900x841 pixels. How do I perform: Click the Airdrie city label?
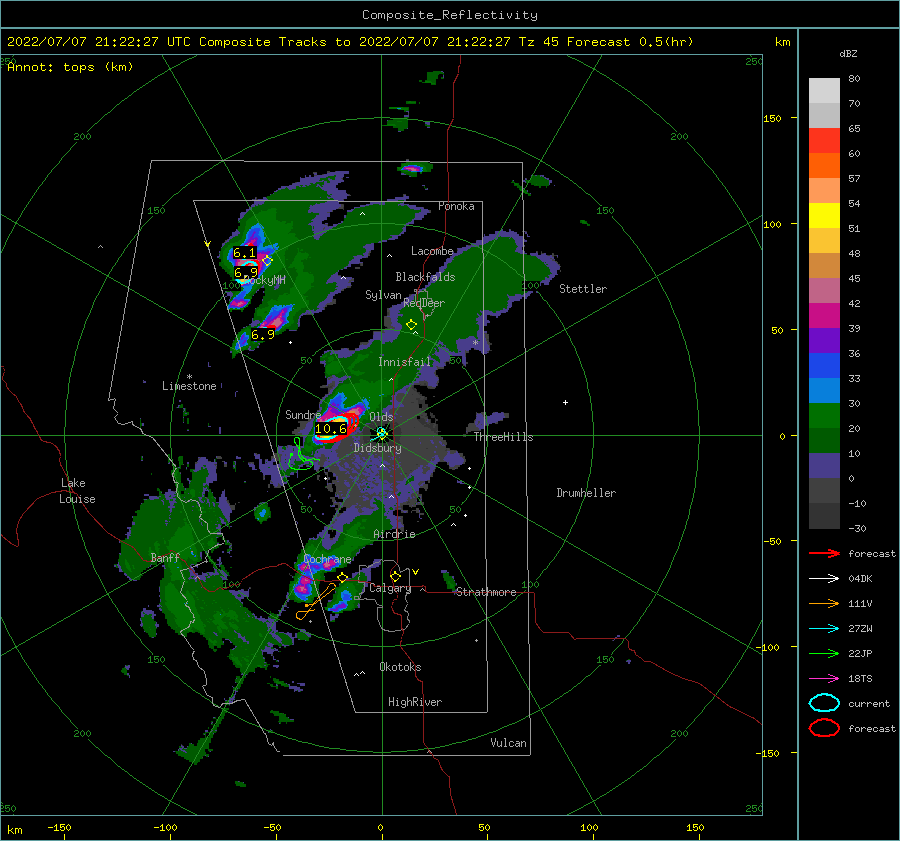tap(394, 534)
